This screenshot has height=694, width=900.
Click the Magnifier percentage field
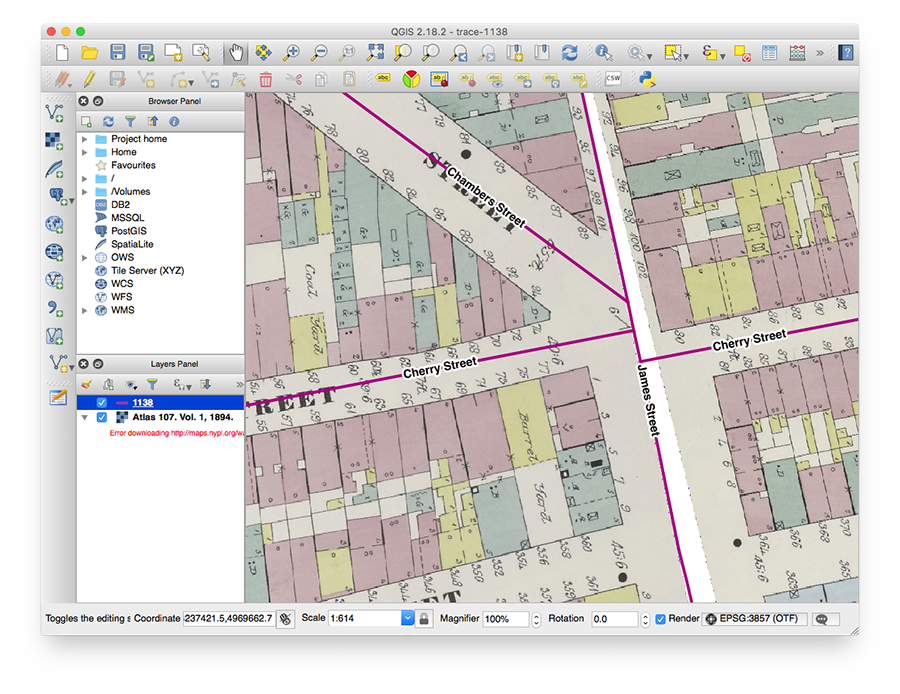506,619
